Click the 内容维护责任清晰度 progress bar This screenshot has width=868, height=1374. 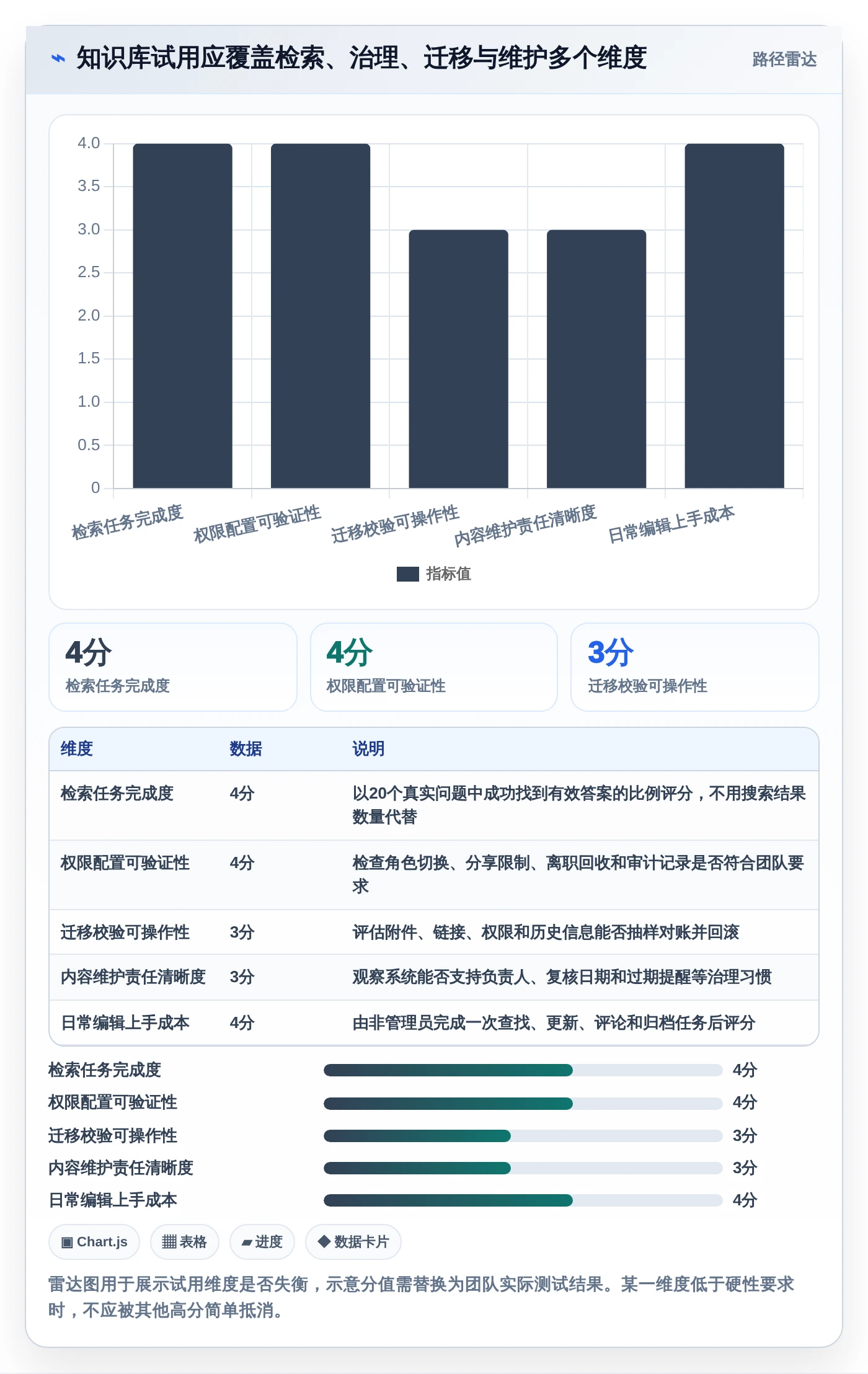pos(523,1168)
